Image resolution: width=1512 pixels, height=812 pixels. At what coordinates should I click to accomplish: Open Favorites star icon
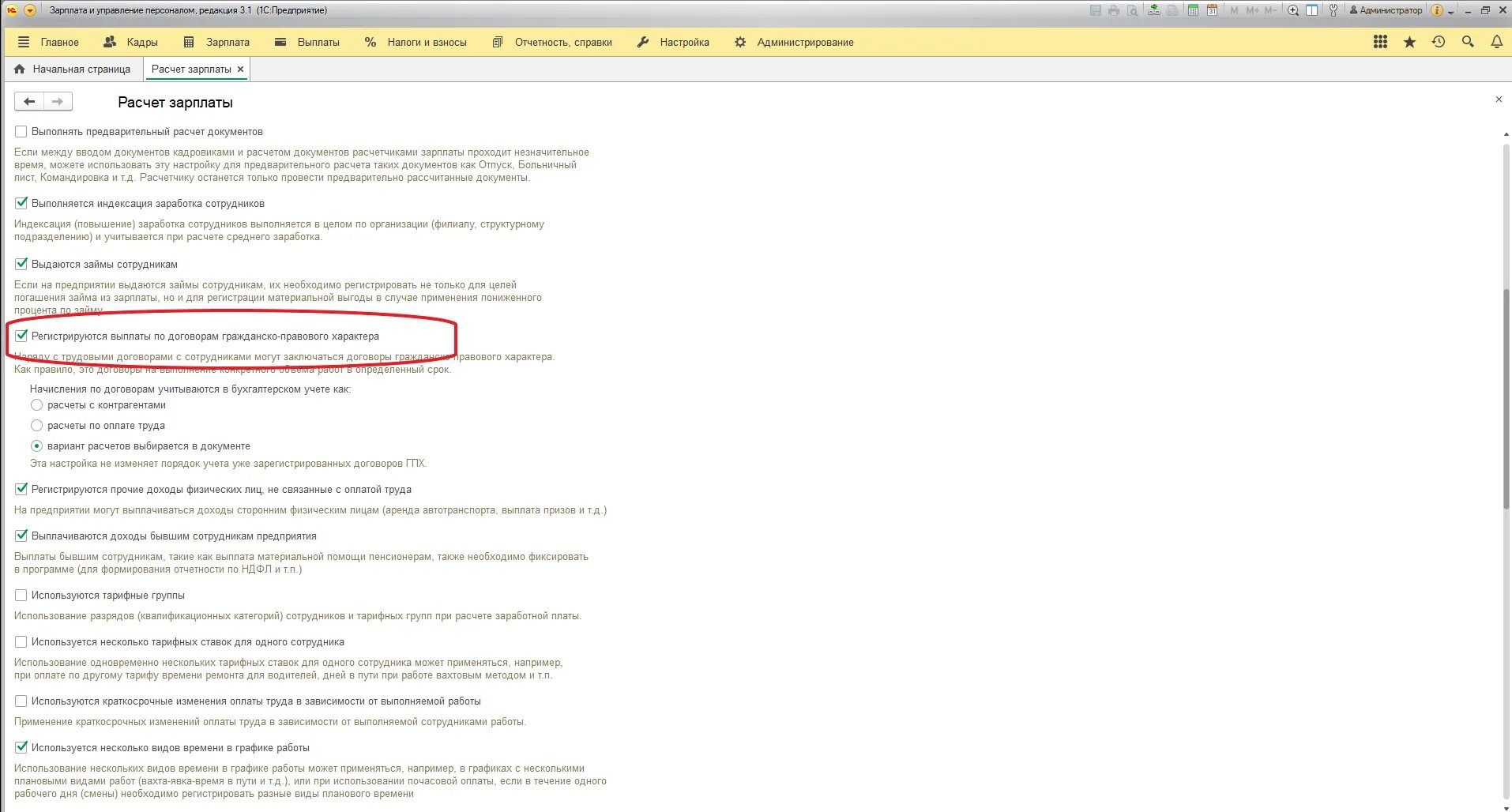[1409, 42]
